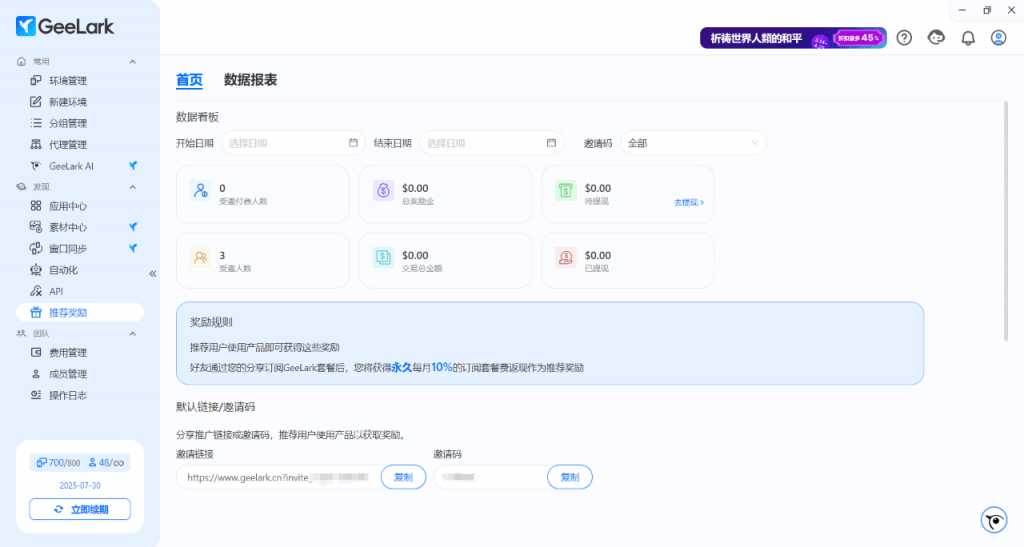Click the help question mark icon
Screen dimensions: 1024x547
[904, 38]
